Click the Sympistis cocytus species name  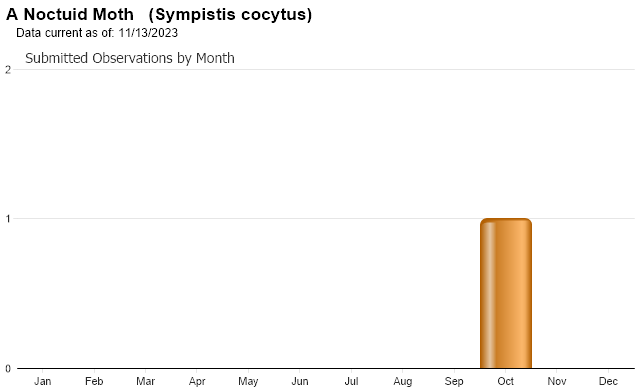[x=230, y=14]
